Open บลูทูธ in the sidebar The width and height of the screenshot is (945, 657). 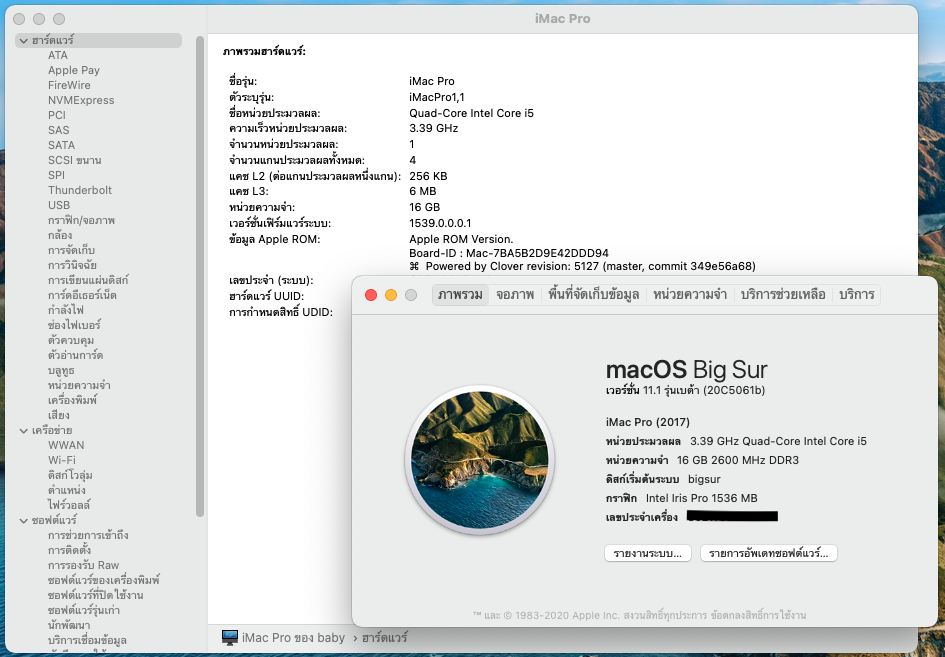pyautogui.click(x=61, y=370)
